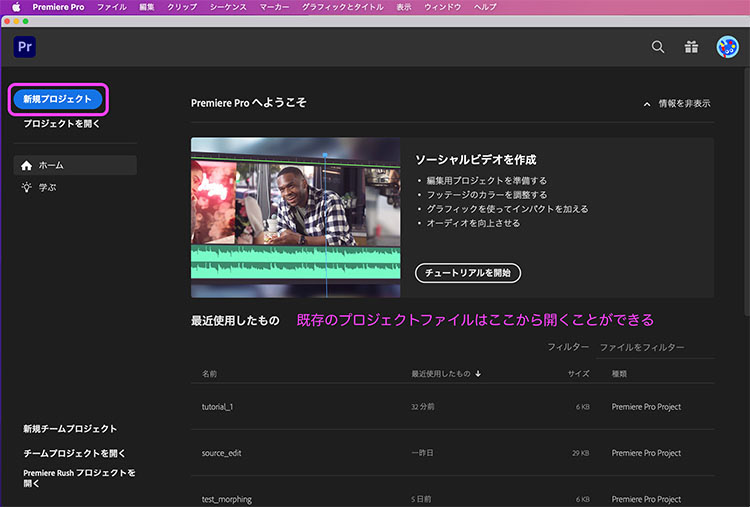
Task: Click the ソーシャルビデオを作成 heading
Action: point(475,160)
